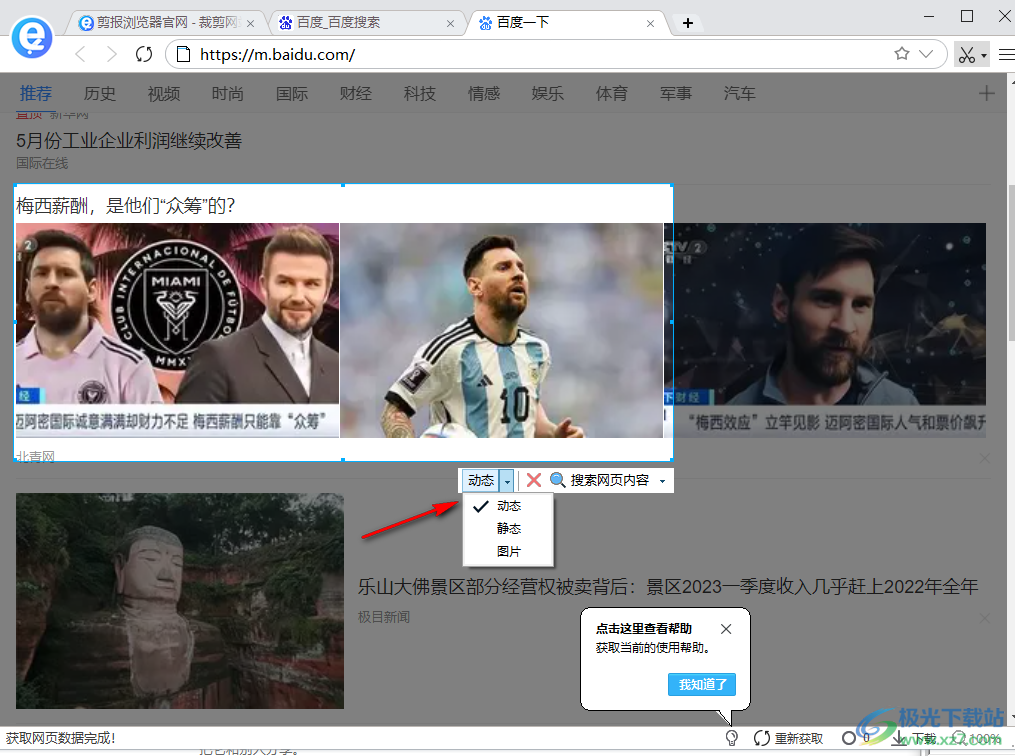The image size is (1015, 756).
Task: Click the lightbulb help icon
Action: tap(731, 738)
